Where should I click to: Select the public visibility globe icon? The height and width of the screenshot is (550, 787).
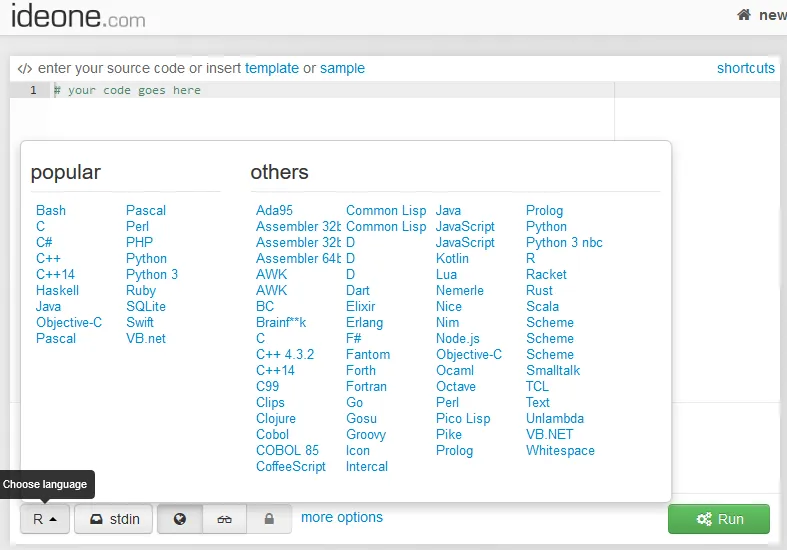coord(180,519)
